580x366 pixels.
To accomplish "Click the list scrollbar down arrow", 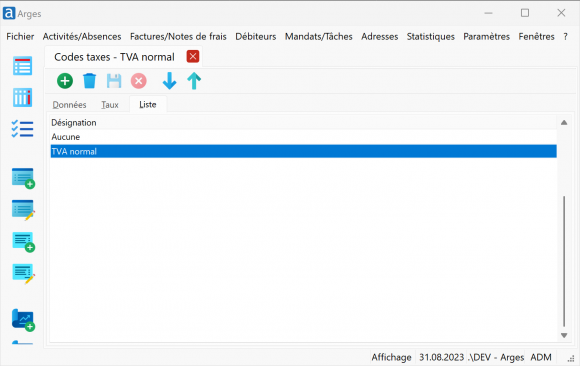I will coord(564,335).
